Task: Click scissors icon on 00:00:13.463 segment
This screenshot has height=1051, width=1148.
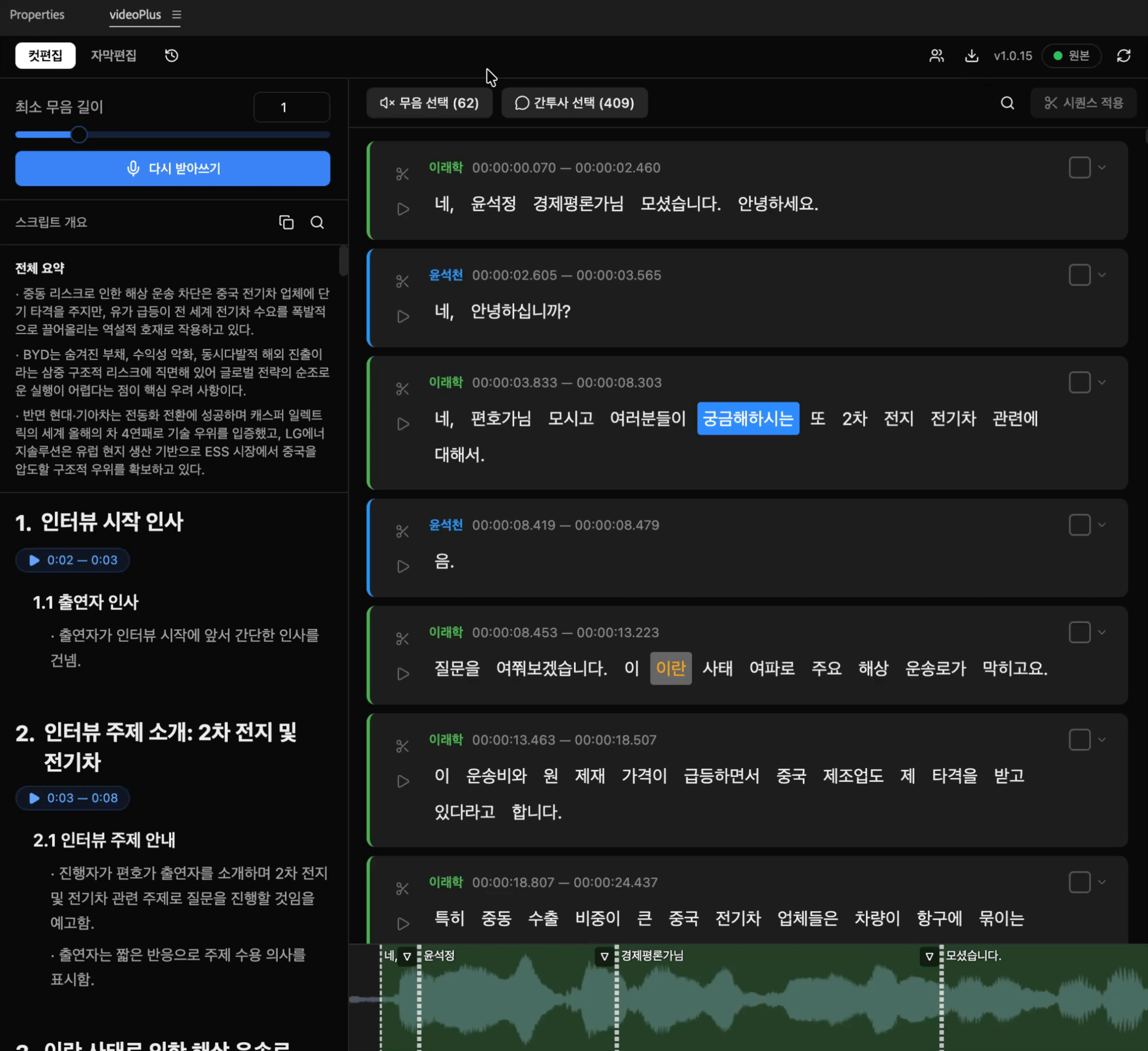Action: [x=403, y=746]
